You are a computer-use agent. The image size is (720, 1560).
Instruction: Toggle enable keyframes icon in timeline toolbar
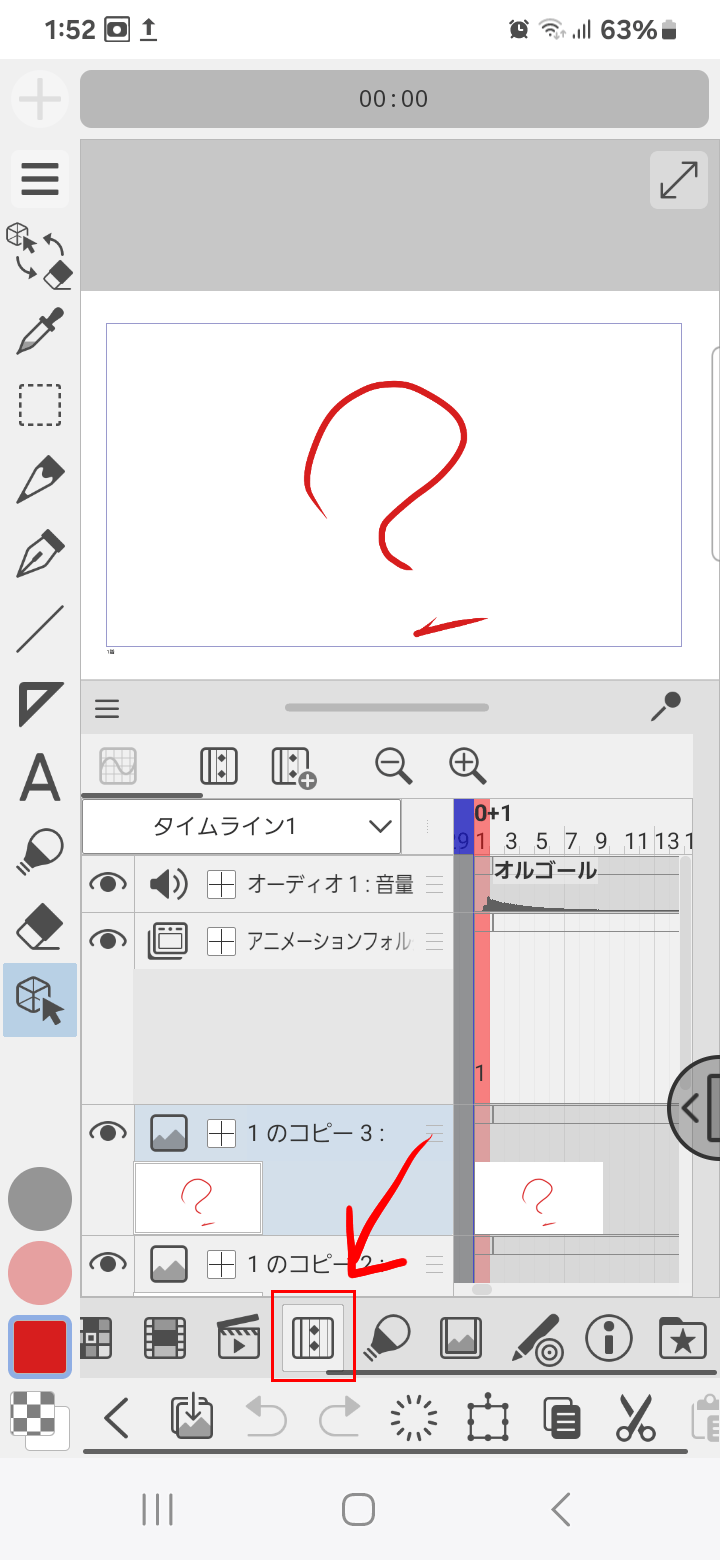coord(219,767)
